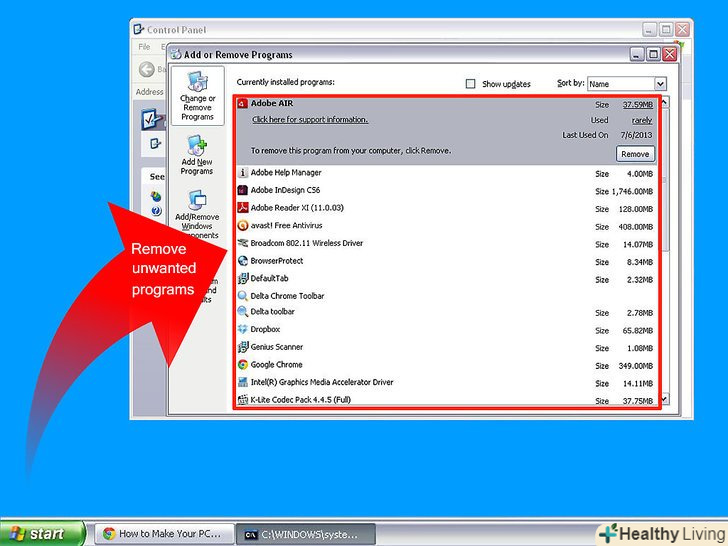The width and height of the screenshot is (728, 546).
Task: Click the Broadcom Wireless Driver icon
Action: coord(242,243)
